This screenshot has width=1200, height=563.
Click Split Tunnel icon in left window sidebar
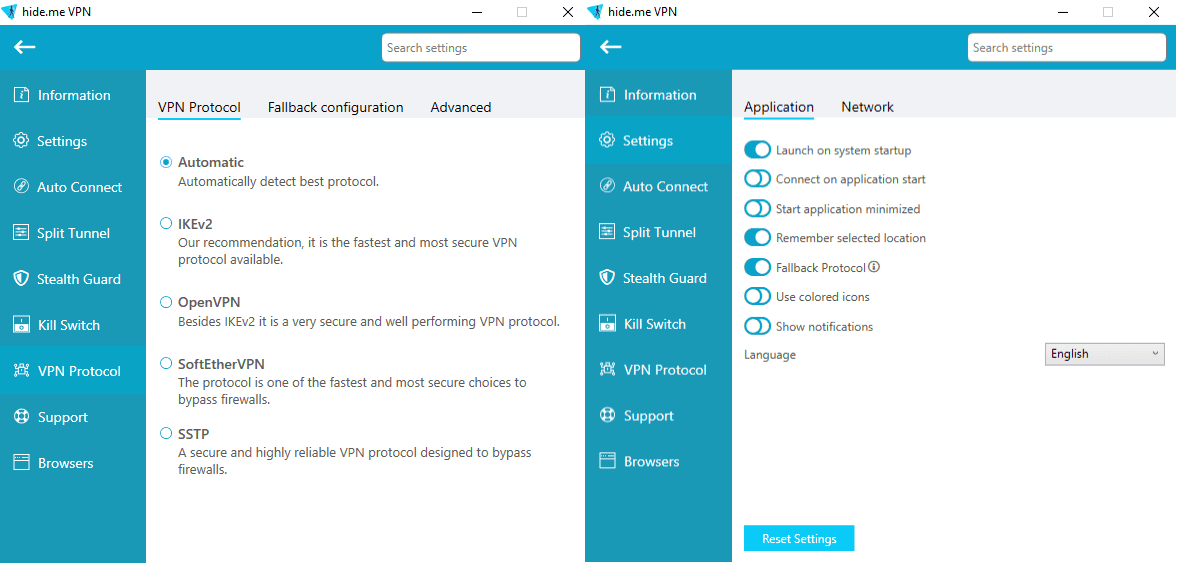(20, 233)
